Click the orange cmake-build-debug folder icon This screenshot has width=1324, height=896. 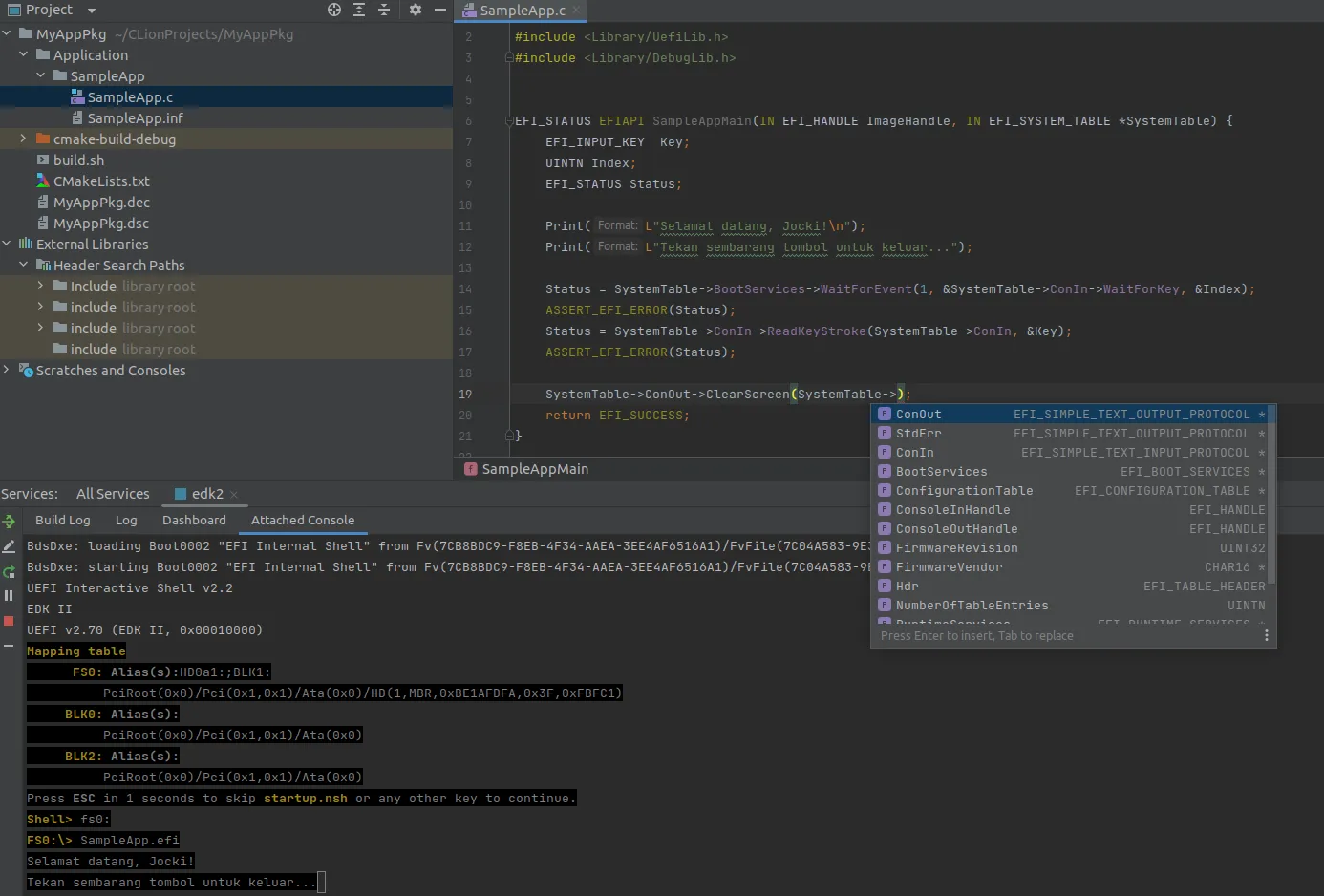[43, 139]
